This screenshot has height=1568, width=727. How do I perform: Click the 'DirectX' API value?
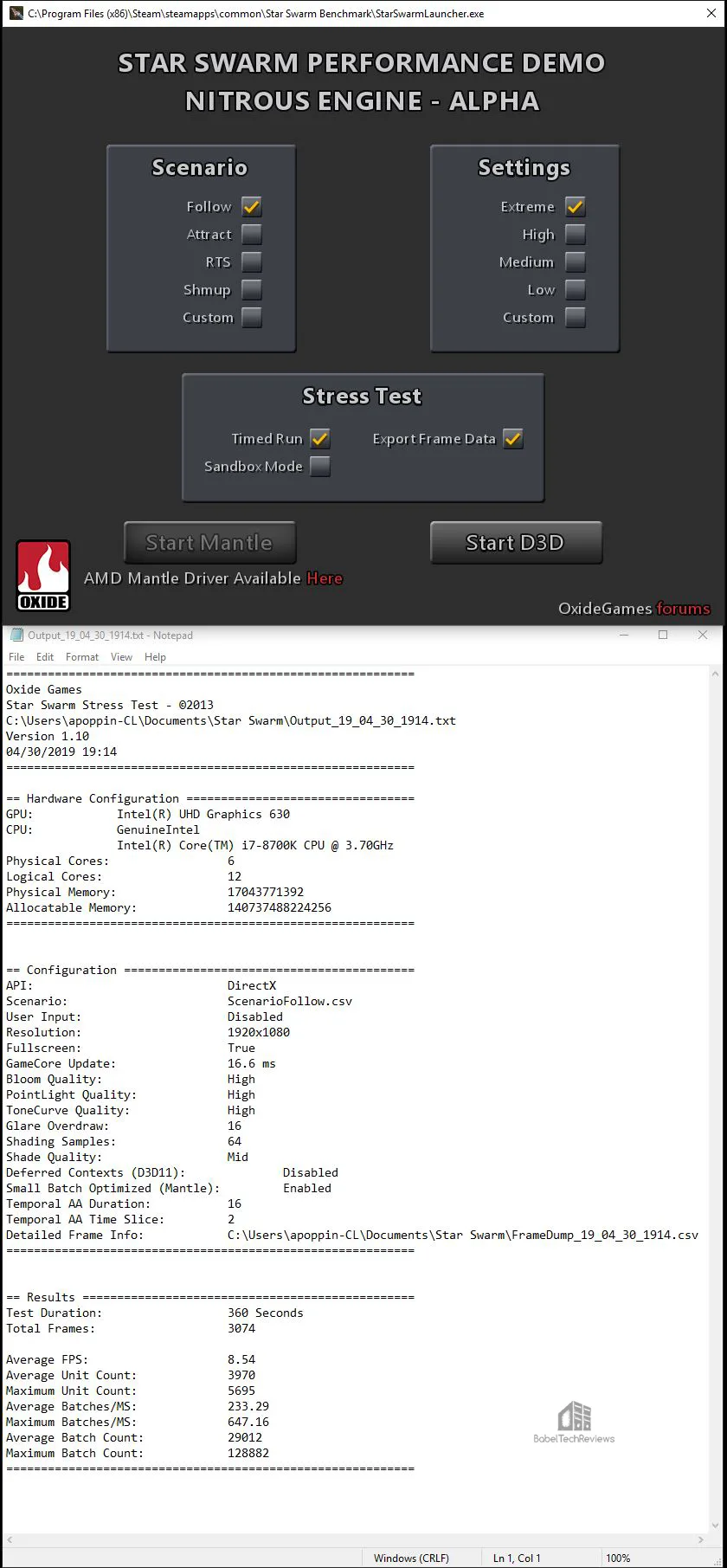point(252,985)
